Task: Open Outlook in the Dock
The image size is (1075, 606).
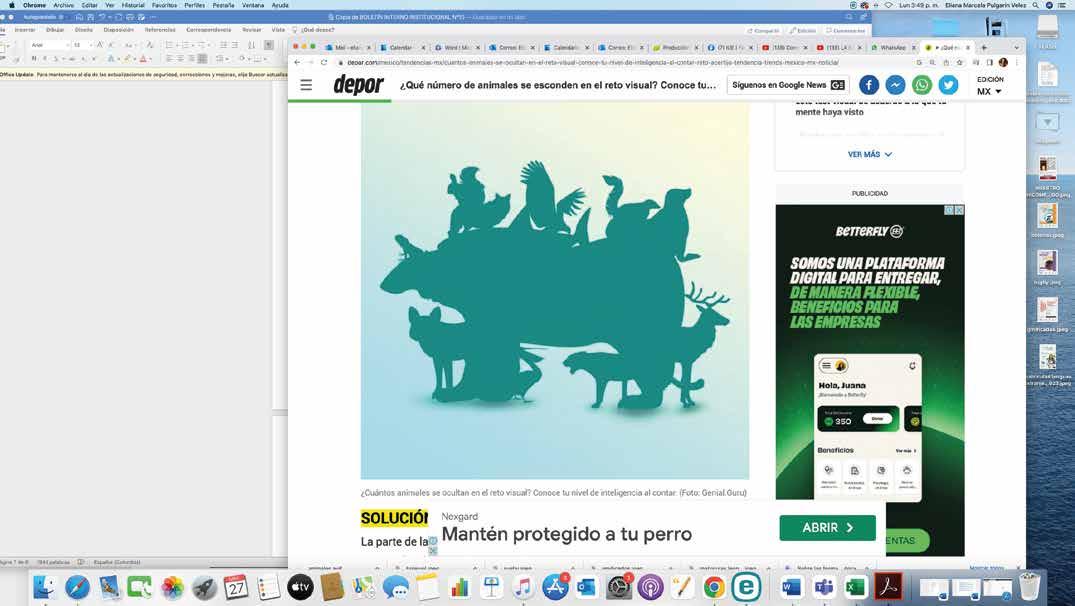Action: click(x=586, y=587)
